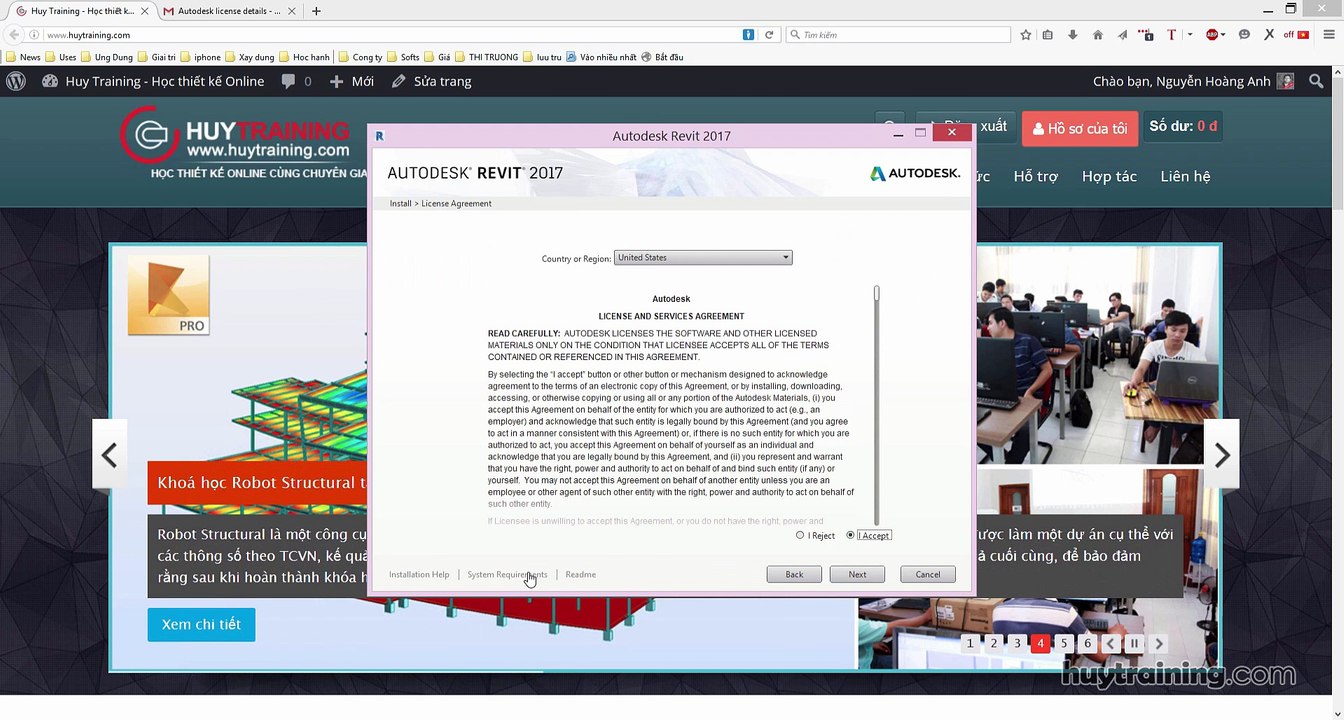Viewport: 1344px width, 720px height.
Task: Select the I Accept radio button
Action: point(851,535)
